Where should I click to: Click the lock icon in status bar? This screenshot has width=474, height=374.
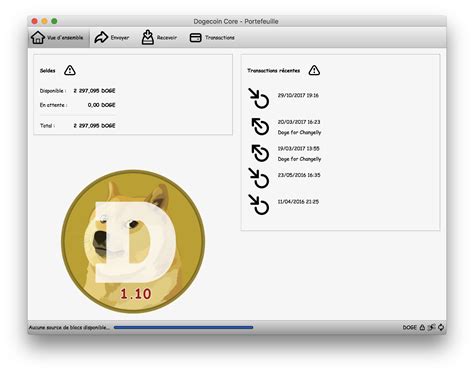[422, 327]
